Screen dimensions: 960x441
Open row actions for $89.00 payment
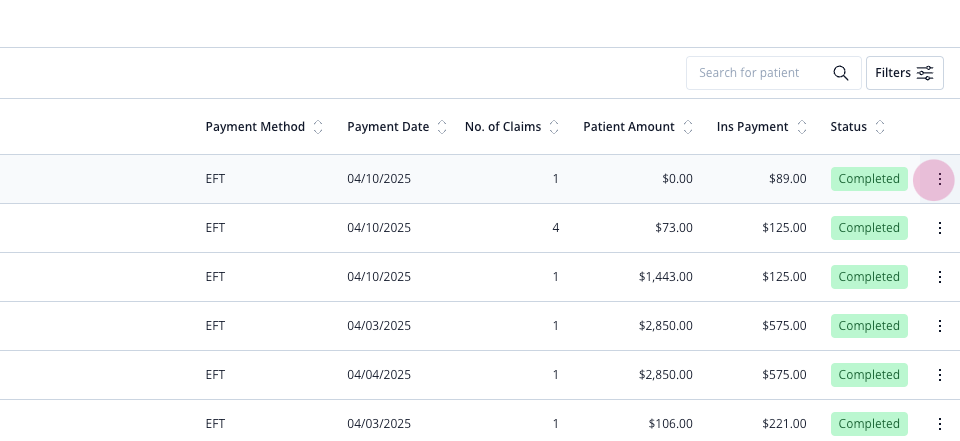[939, 179]
